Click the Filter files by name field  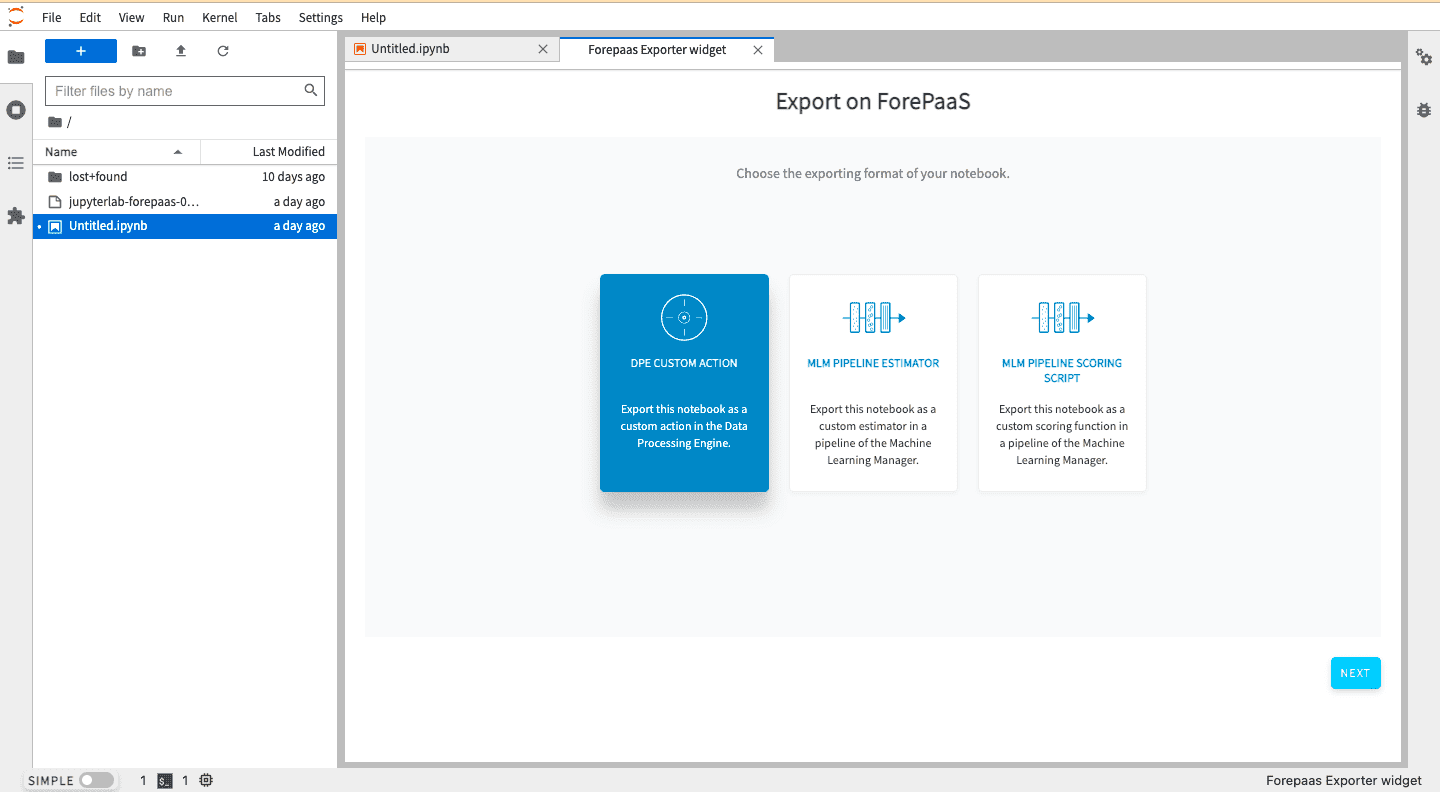coord(185,91)
